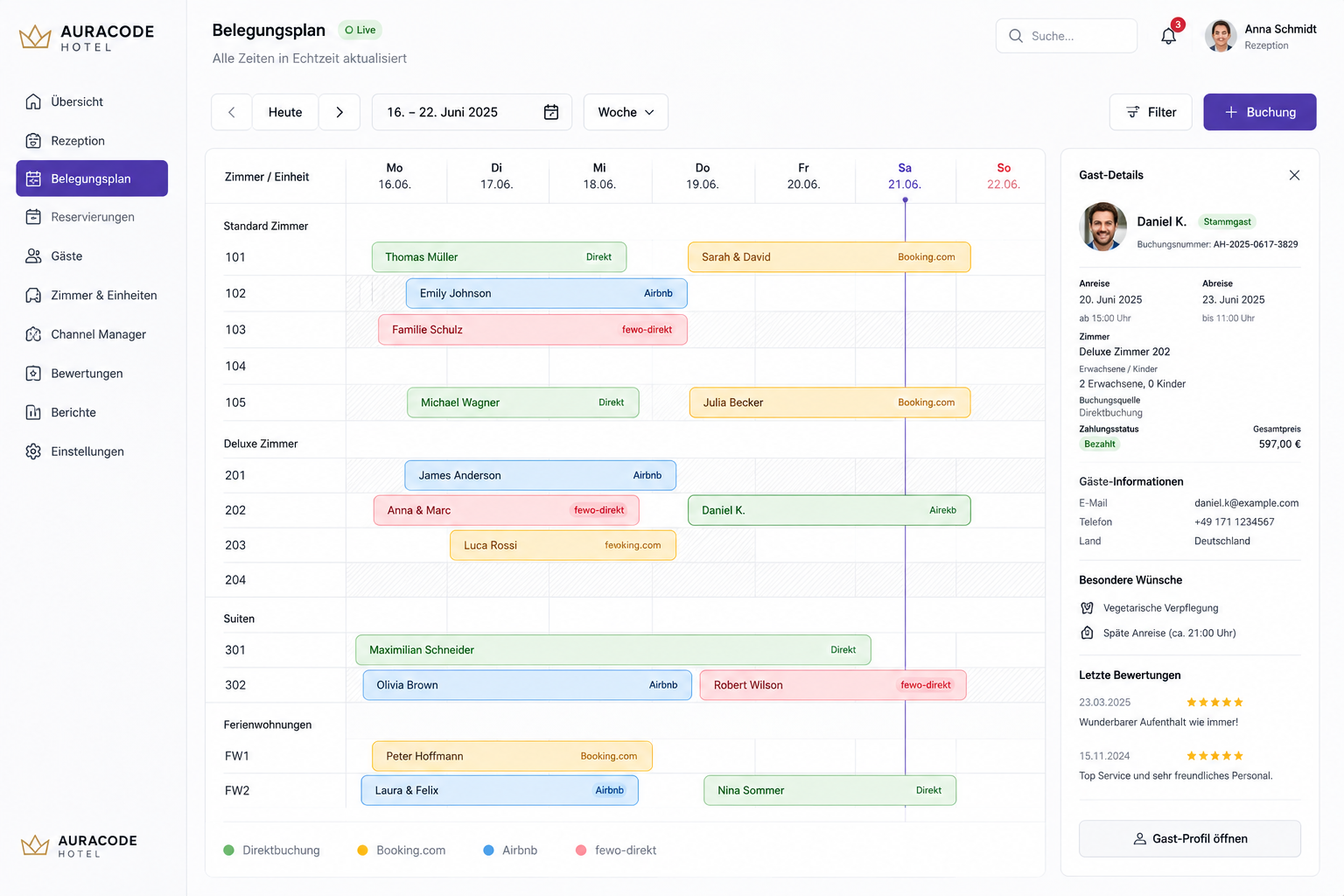
Task: Click email daniel.k@example.com
Action: (1247, 503)
